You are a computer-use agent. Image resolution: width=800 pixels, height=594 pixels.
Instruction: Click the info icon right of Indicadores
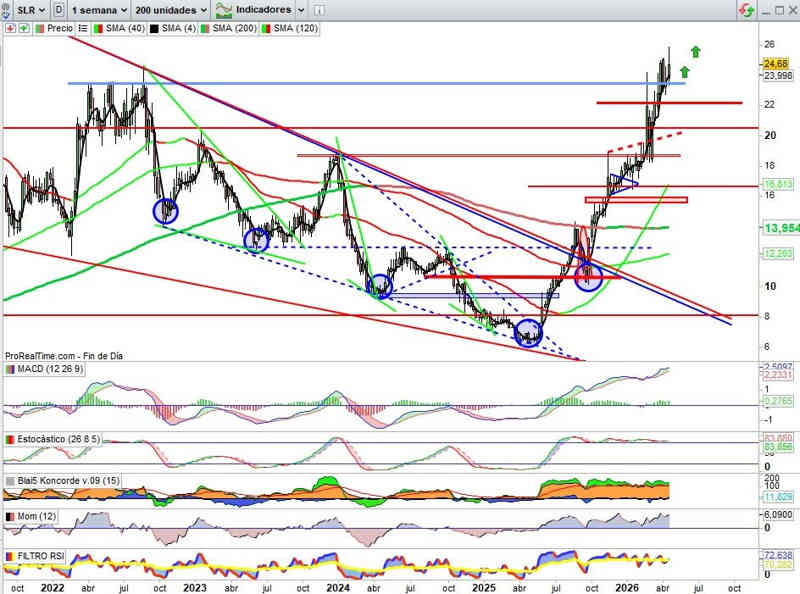pyautogui.click(x=319, y=9)
